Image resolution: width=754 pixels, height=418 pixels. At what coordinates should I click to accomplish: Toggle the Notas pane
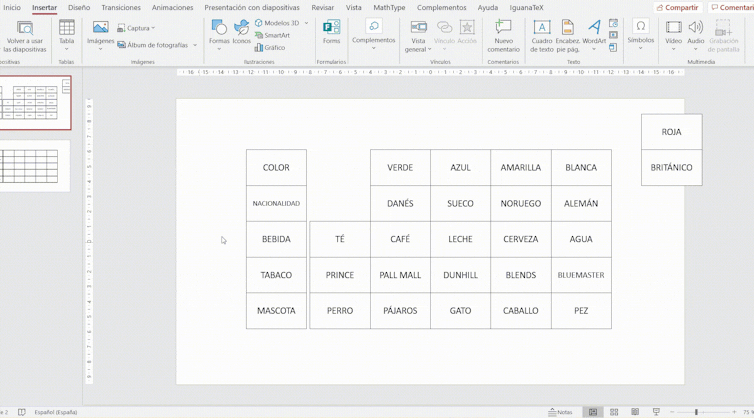coord(561,412)
